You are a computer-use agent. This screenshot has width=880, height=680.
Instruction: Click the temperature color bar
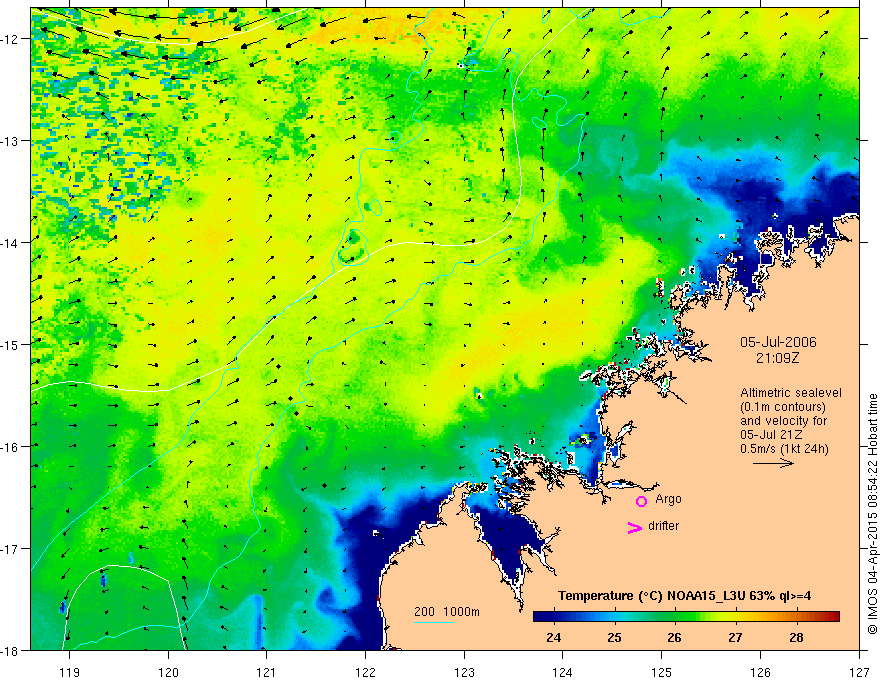(x=686, y=617)
